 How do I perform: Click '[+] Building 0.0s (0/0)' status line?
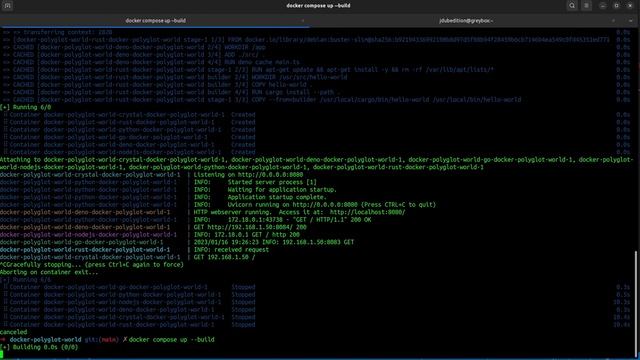pos(39,347)
